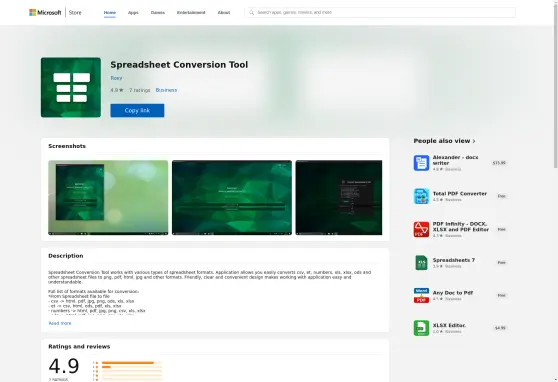This screenshot has width=558, height=382.
Task: Open the Entertainment tab
Action: [191, 12]
